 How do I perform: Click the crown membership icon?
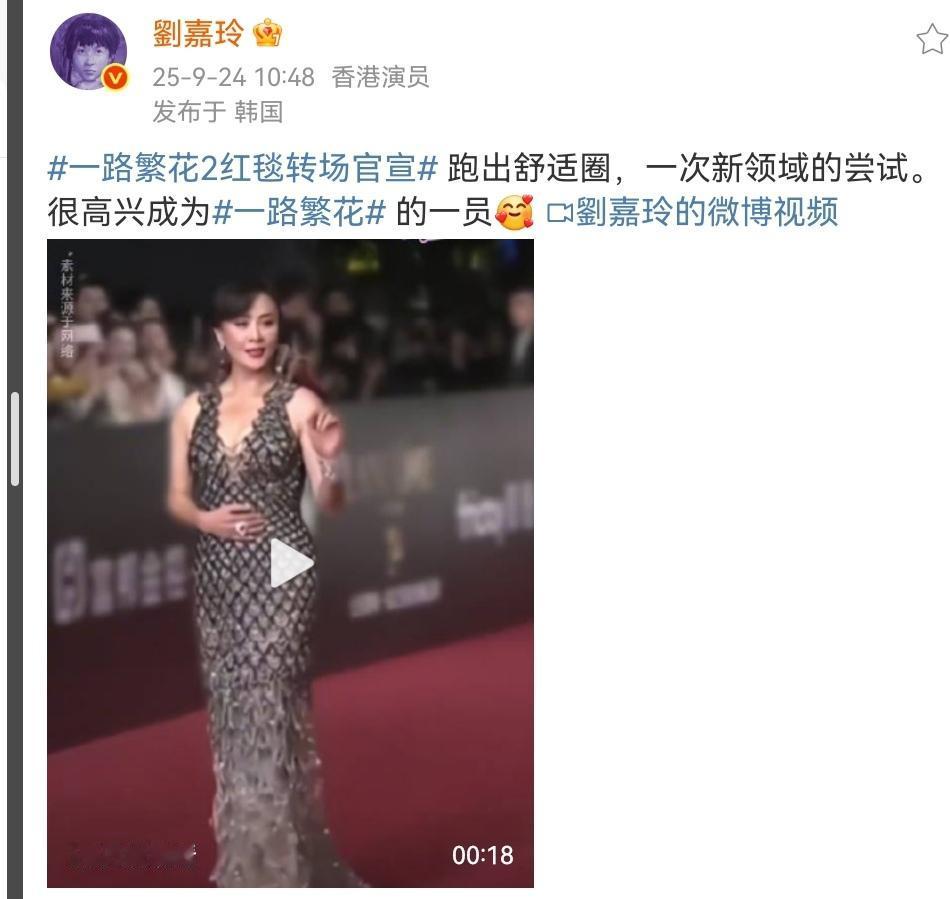coord(268,33)
